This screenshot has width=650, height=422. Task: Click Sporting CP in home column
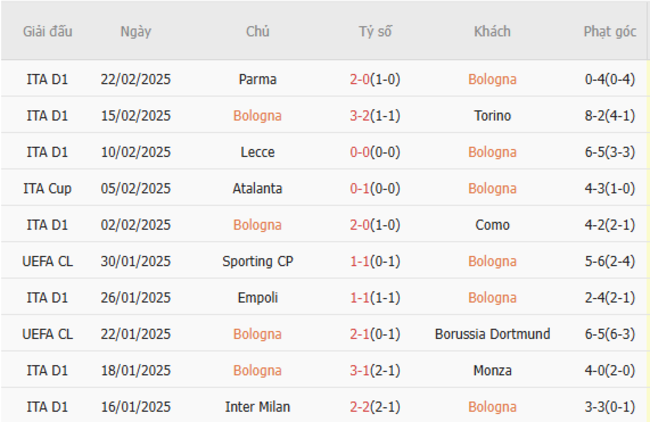[257, 261]
